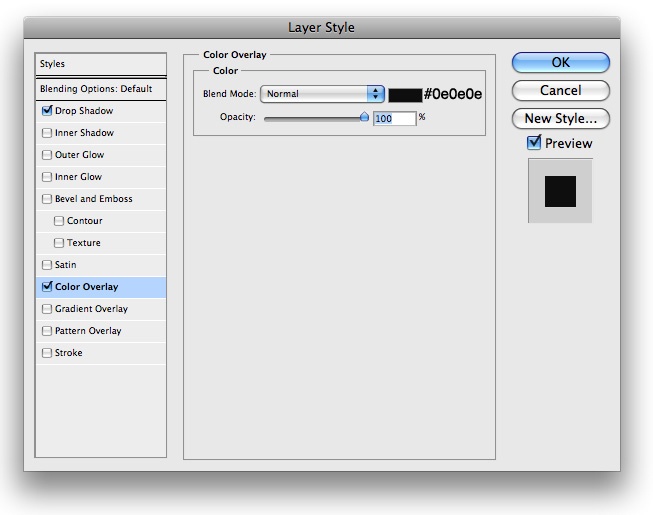Enable the Outer Glow checkbox
The height and width of the screenshot is (515, 653).
point(47,155)
